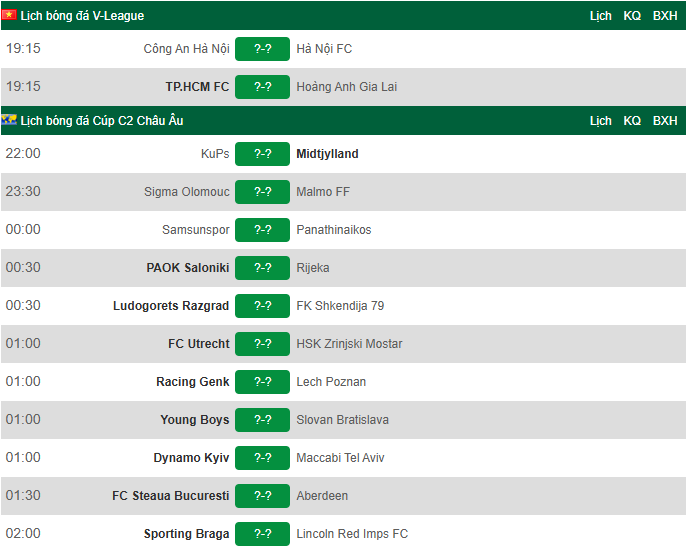Click the Europe flag icon beside Cúp C2
Image resolution: width=686 pixels, height=552 pixels.
pos(9,119)
